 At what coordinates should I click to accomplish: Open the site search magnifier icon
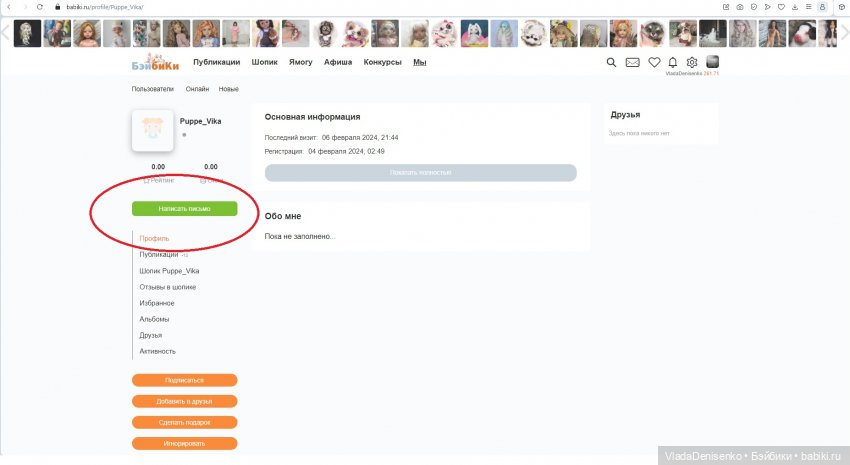coord(612,62)
